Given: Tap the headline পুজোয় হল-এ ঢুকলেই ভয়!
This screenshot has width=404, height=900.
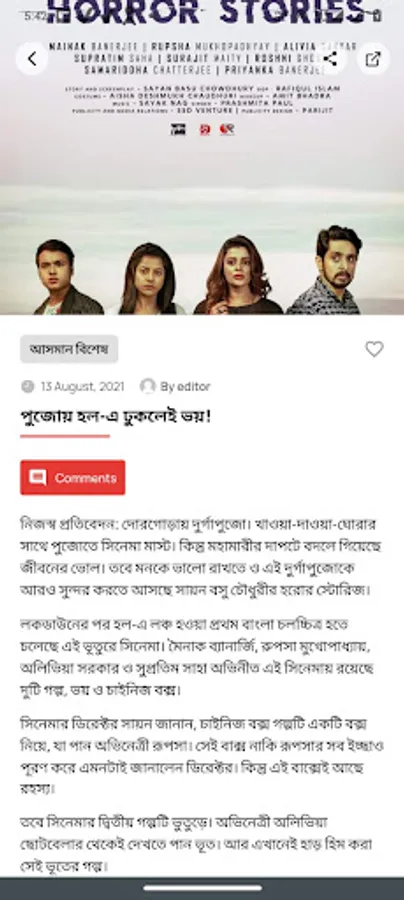Looking at the screenshot, I should [116, 416].
